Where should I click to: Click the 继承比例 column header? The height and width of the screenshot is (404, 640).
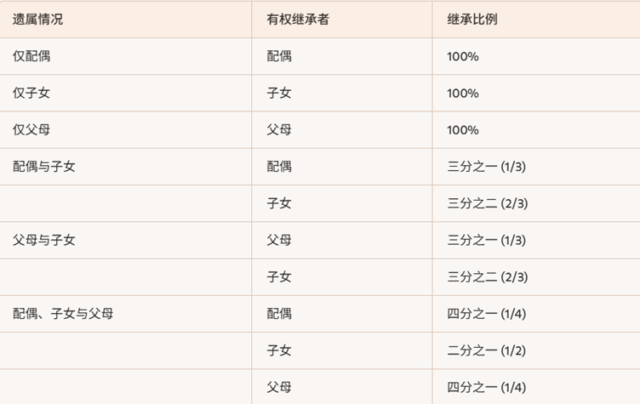(x=472, y=20)
